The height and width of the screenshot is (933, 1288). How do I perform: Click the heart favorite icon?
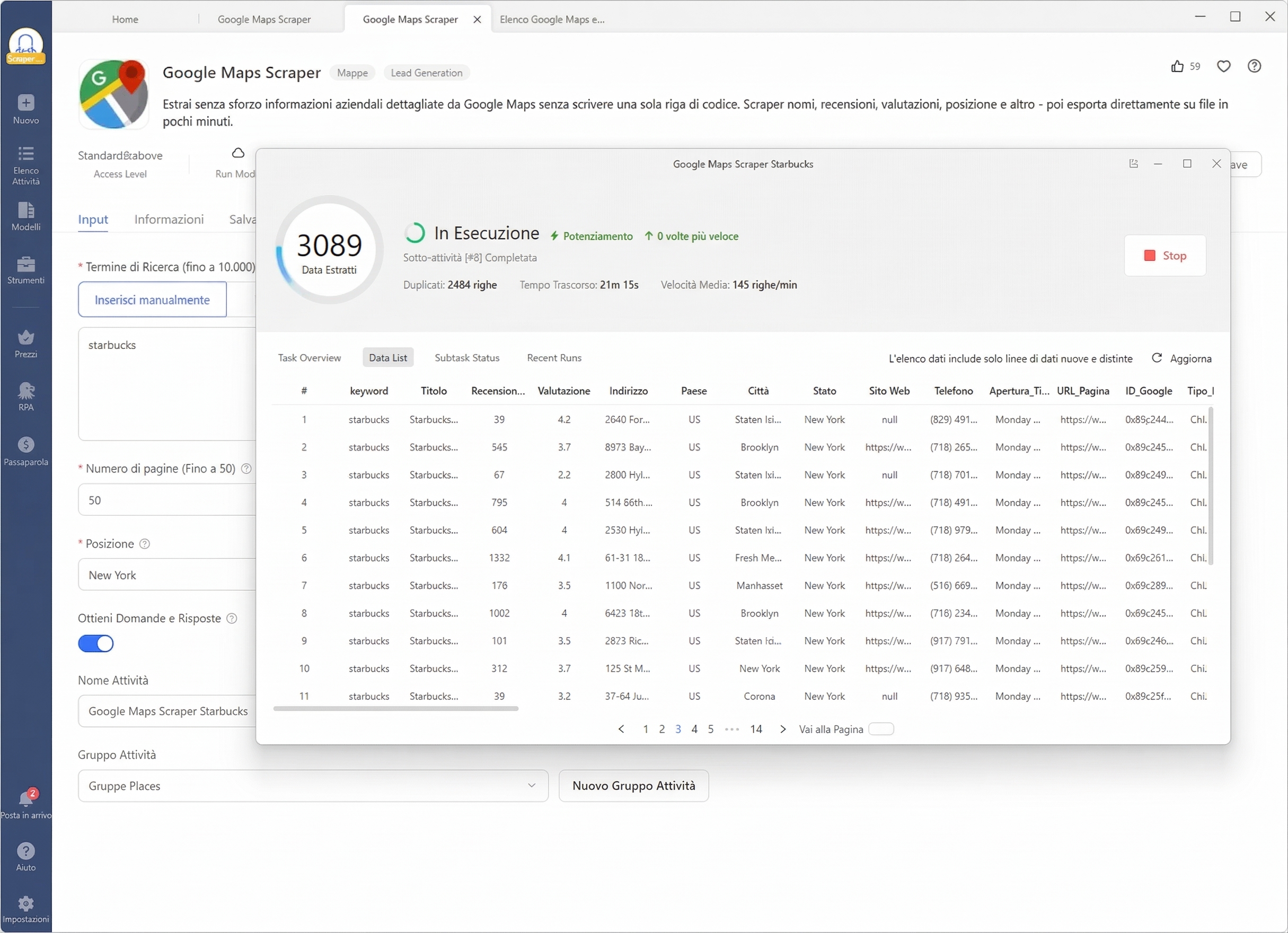pos(1224,66)
